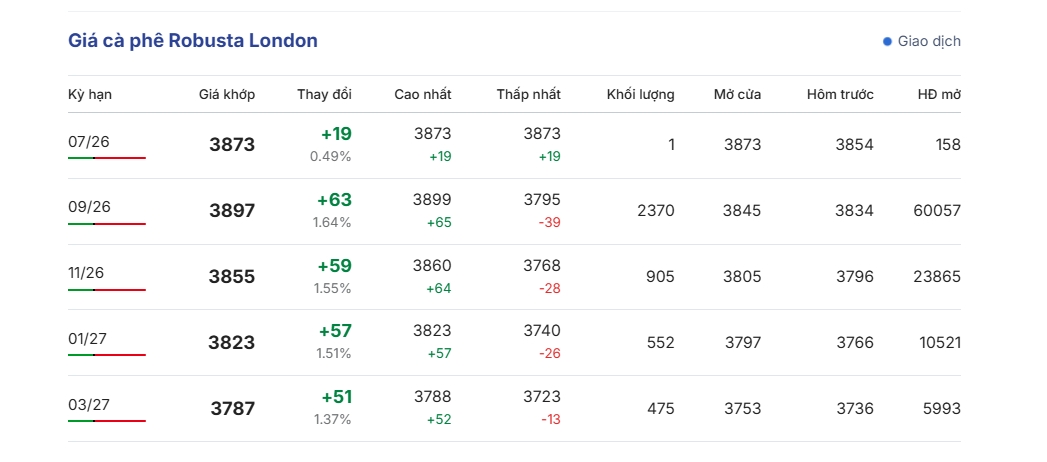Viewport: 1047px width, 462px height.
Task: Click the Thấp nhất column header
Action: click(529, 94)
